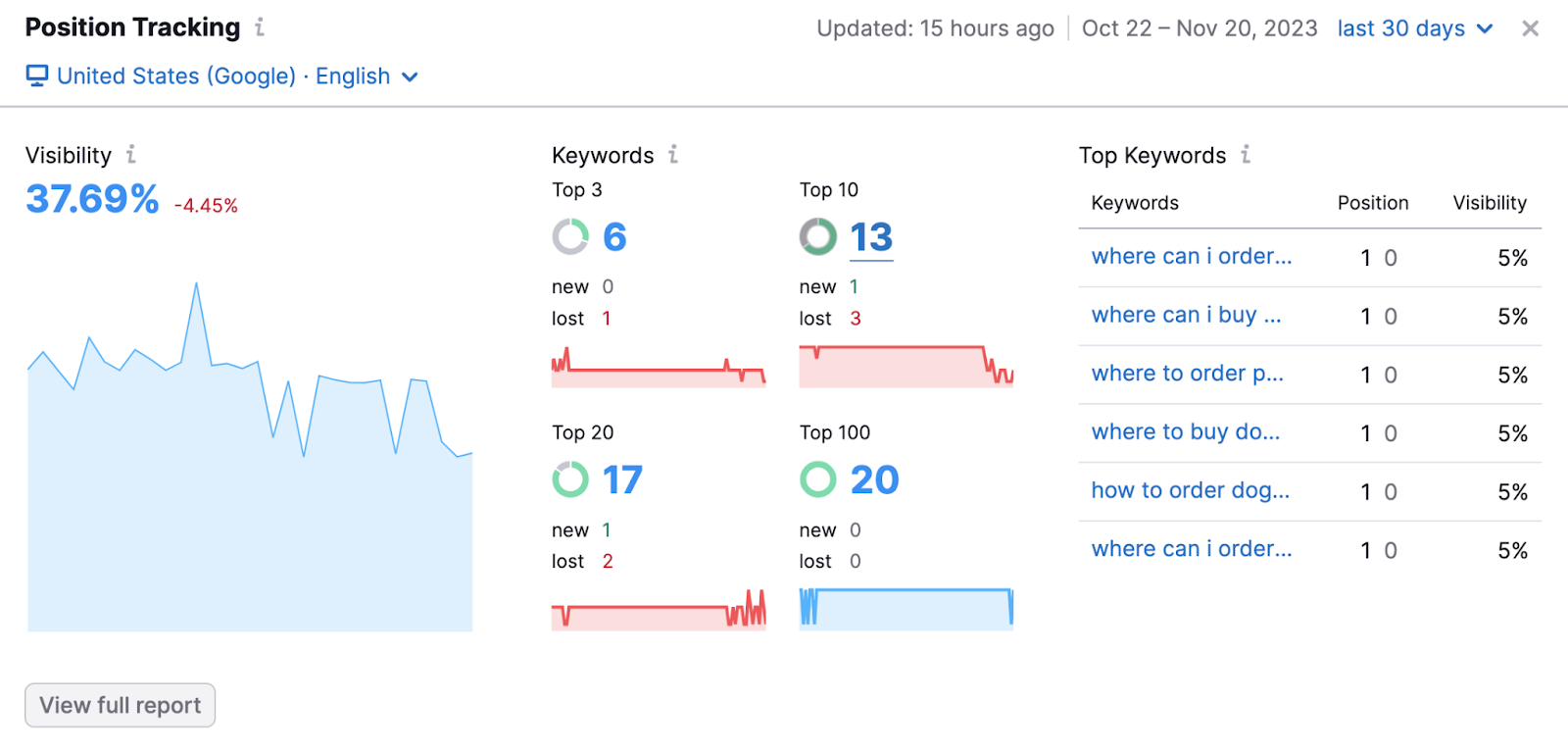This screenshot has width=1568, height=754.
Task: Click the info icon beside Keywords heading
Action: 673,155
